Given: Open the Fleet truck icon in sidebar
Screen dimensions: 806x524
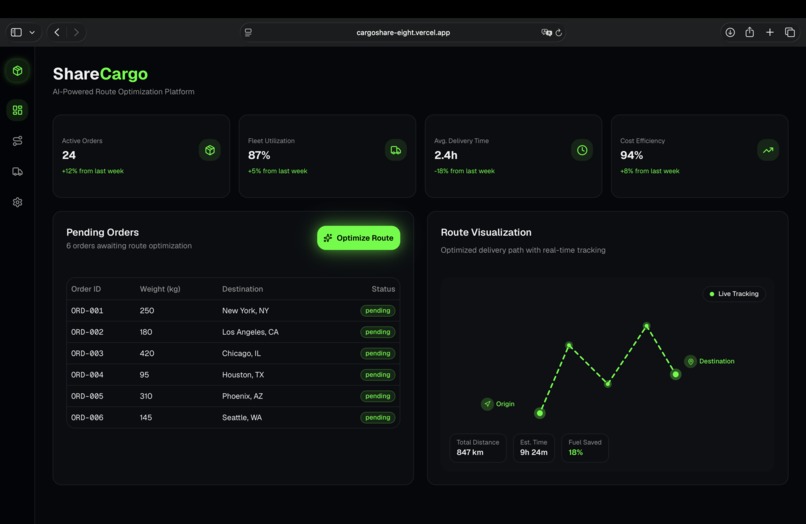Looking at the screenshot, I should [x=17, y=172].
